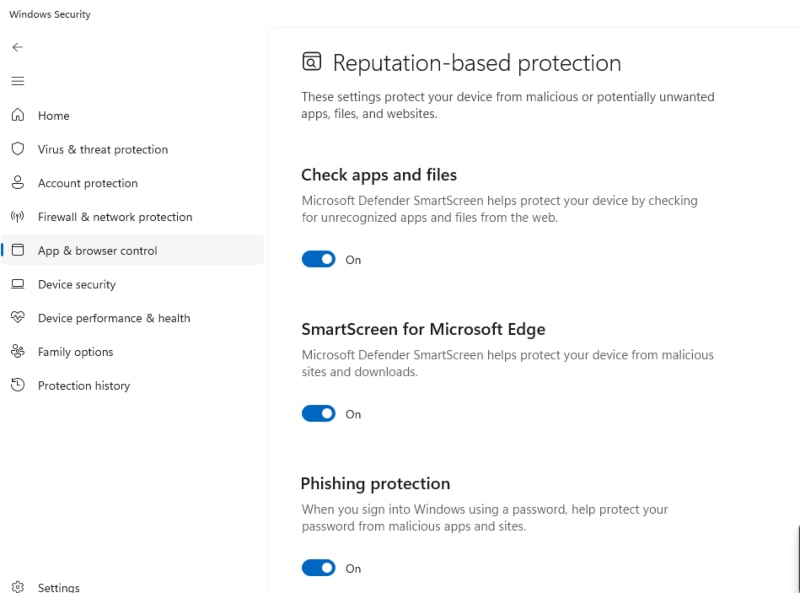
Task: Click the Home house icon
Action: 17,115
